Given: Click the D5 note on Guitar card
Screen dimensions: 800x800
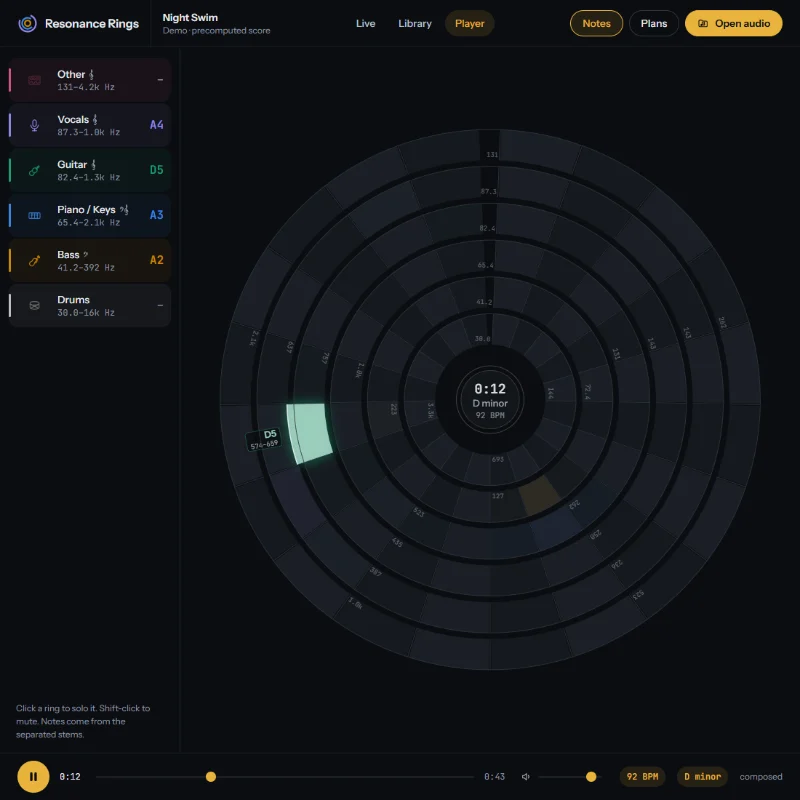Looking at the screenshot, I should point(157,170).
